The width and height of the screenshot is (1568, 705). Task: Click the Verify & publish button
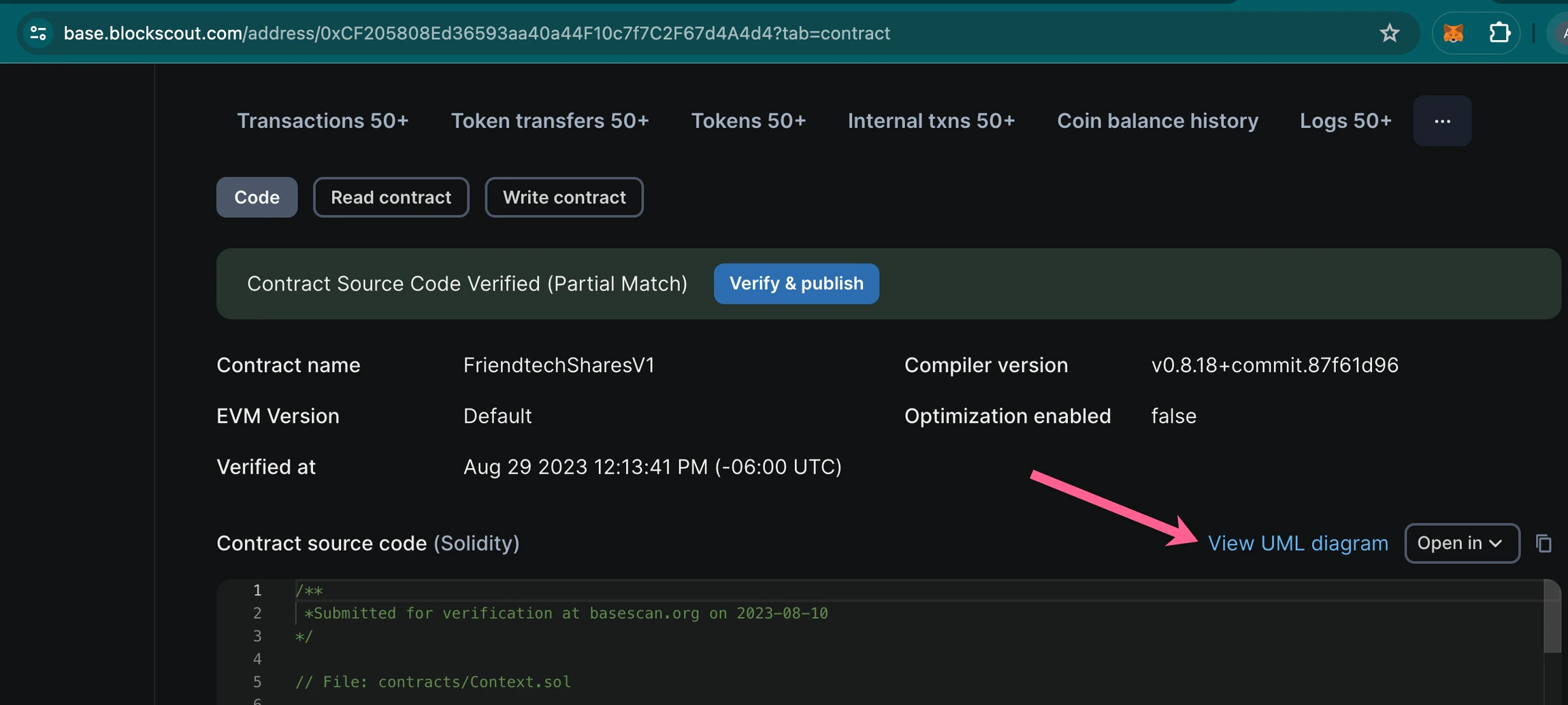[x=796, y=283]
